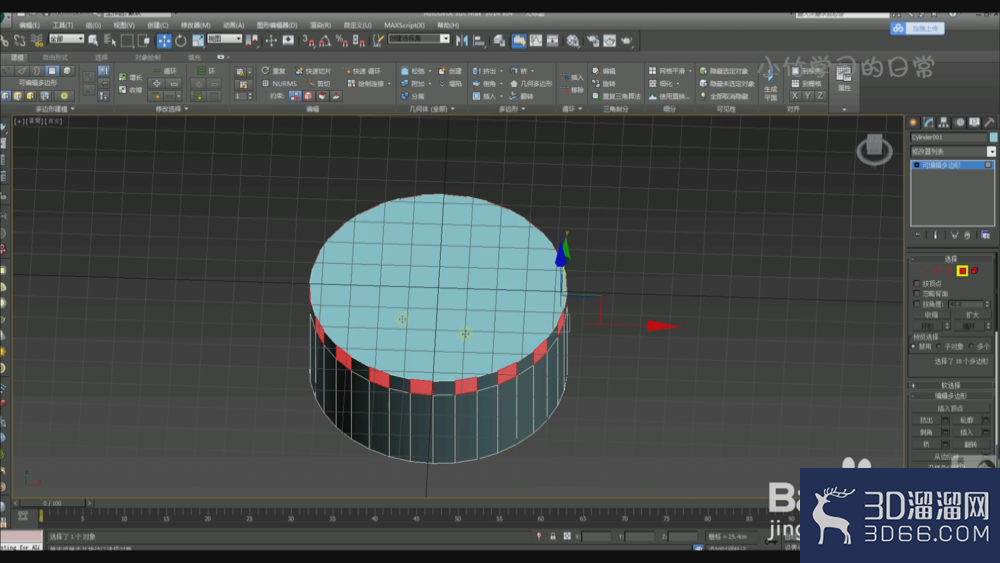
Task: Click the Cylinder001 name field
Action: (x=948, y=137)
